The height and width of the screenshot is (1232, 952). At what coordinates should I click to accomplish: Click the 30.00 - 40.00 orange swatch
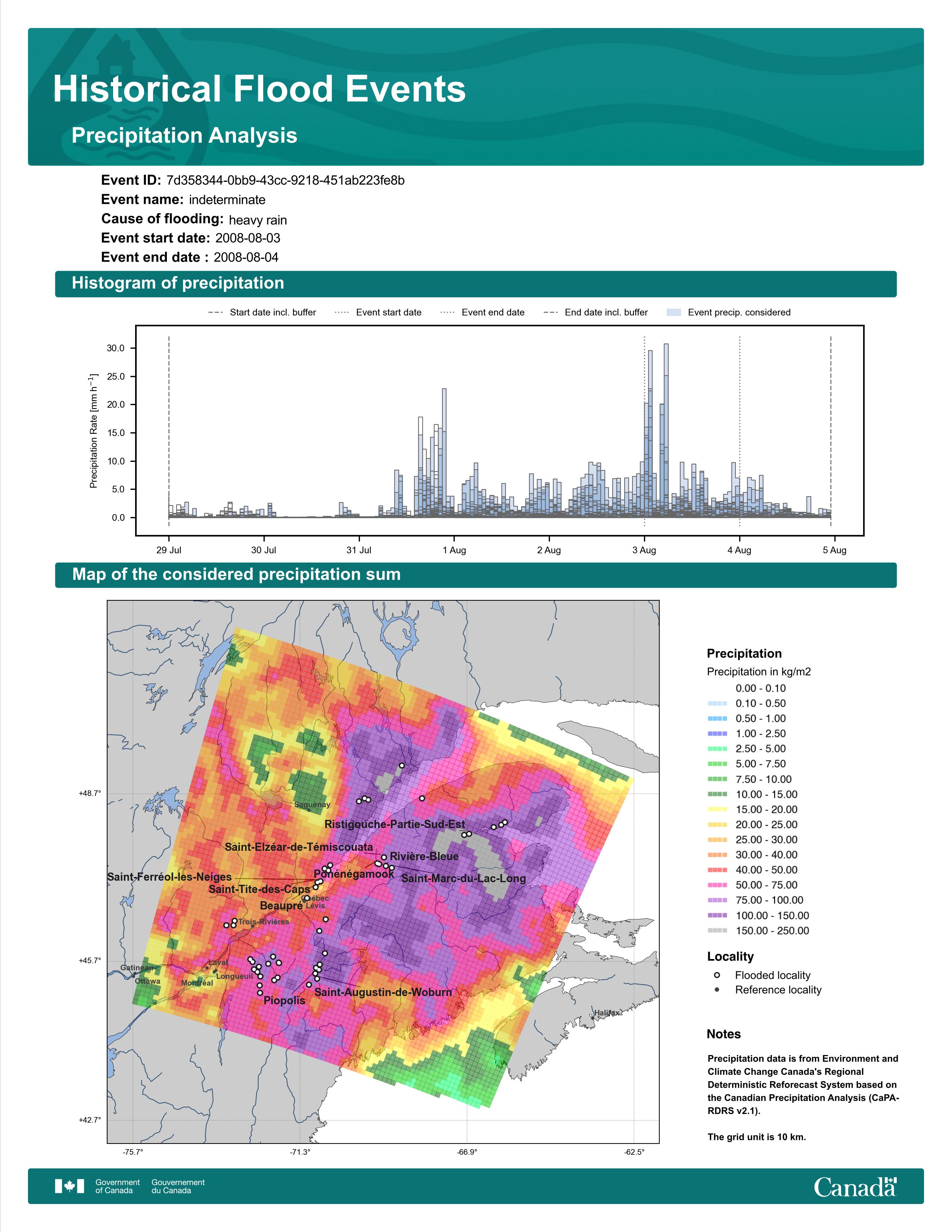[717, 855]
